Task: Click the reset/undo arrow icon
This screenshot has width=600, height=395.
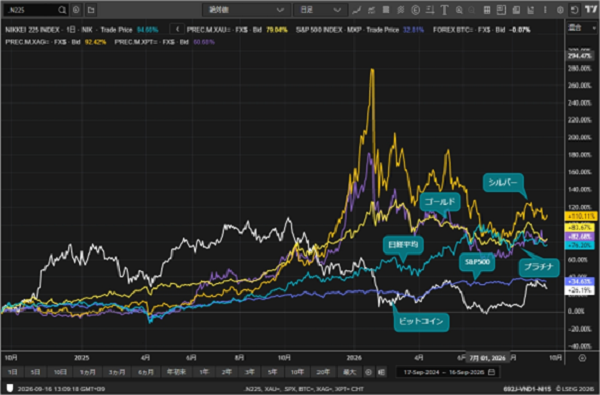Action: (574, 10)
